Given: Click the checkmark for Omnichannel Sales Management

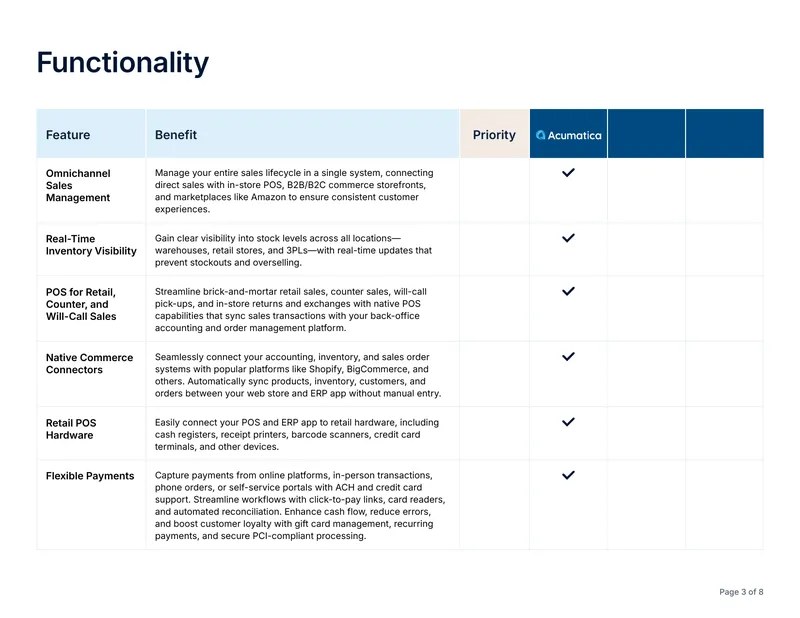Looking at the screenshot, I should pyautogui.click(x=568, y=172).
